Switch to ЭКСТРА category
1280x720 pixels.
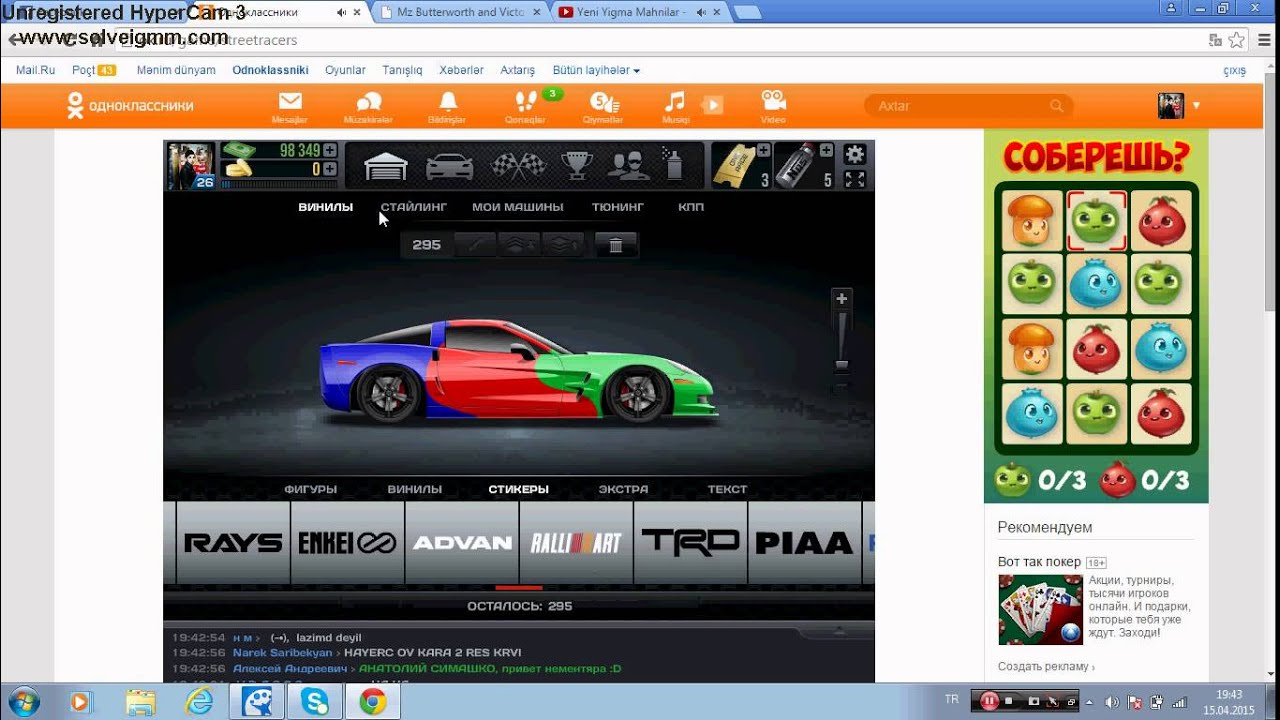(x=623, y=489)
